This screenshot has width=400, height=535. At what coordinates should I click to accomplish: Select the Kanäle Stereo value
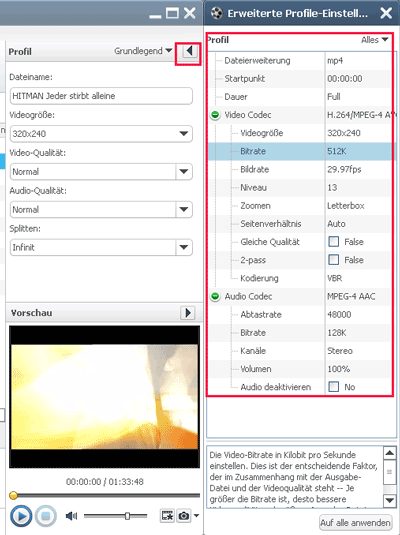(340, 350)
